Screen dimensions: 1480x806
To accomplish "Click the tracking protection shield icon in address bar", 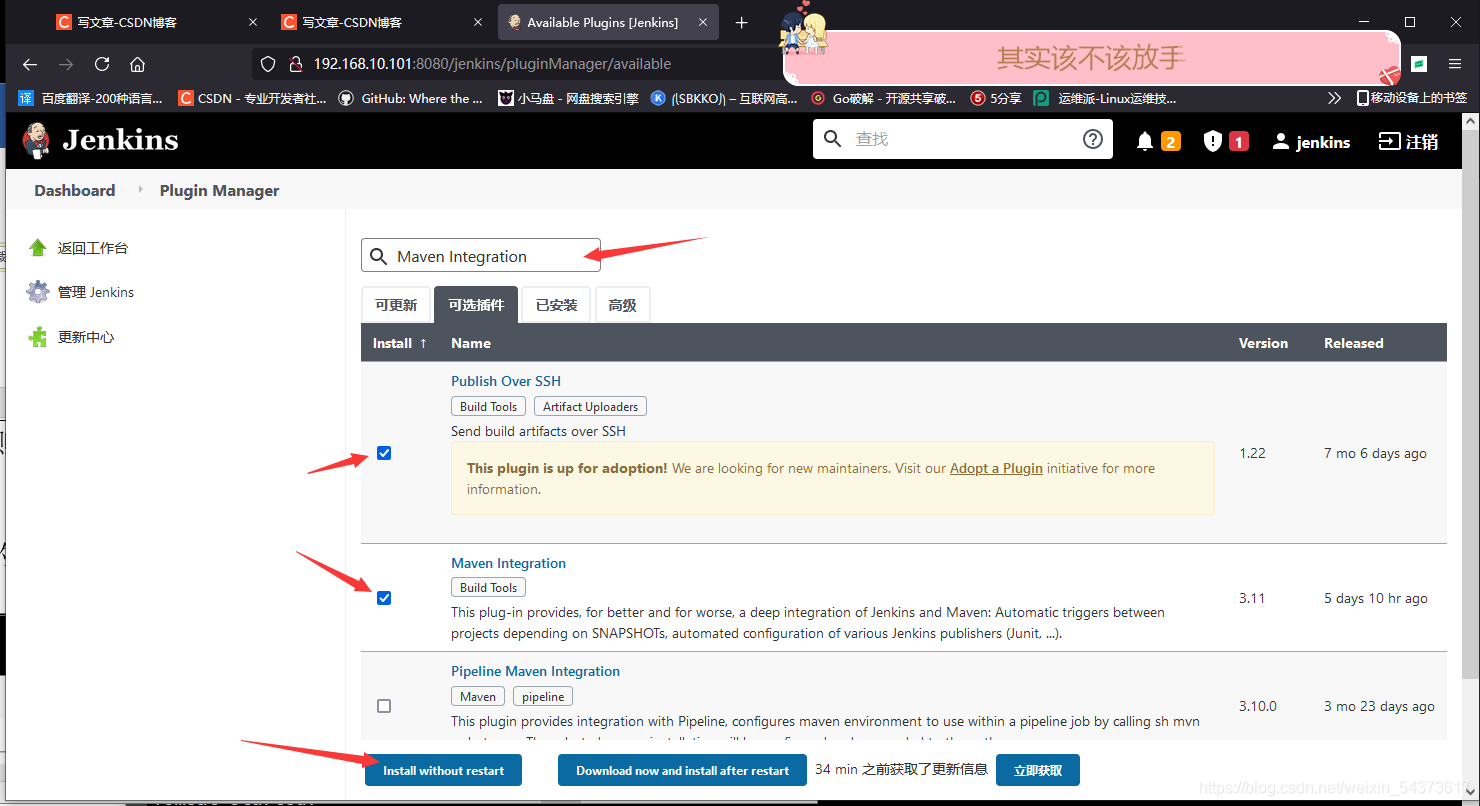I will (x=267, y=64).
